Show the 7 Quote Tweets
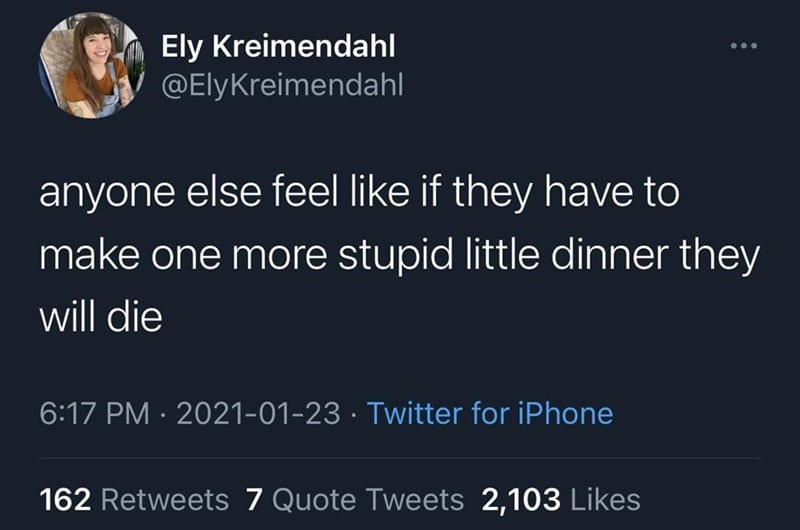Image resolution: width=800 pixels, height=530 pixels. pos(355,499)
